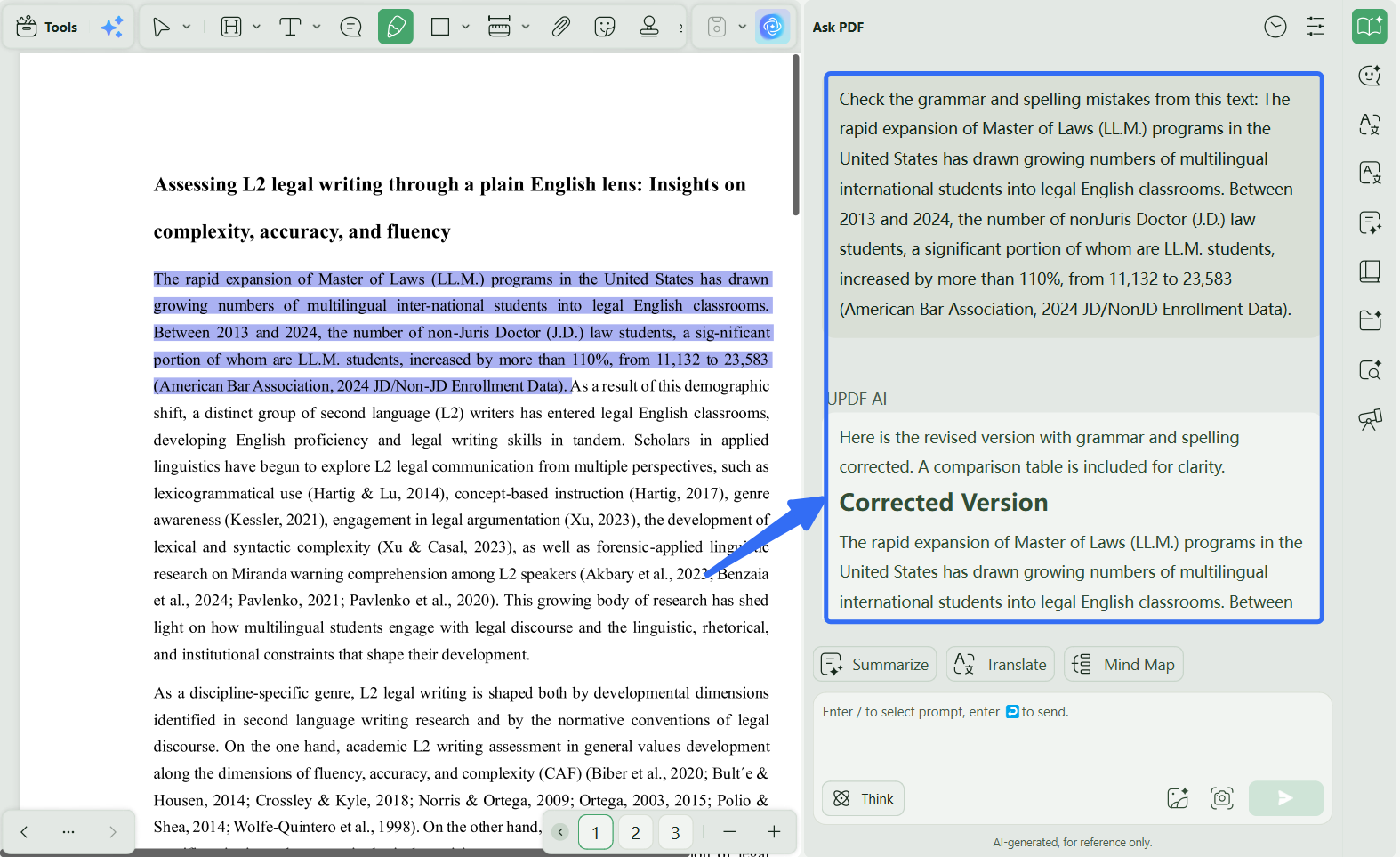This screenshot has height=857, width=1400.
Task: Click the document title 'Assessing L2 legal writing'
Action: point(450,207)
